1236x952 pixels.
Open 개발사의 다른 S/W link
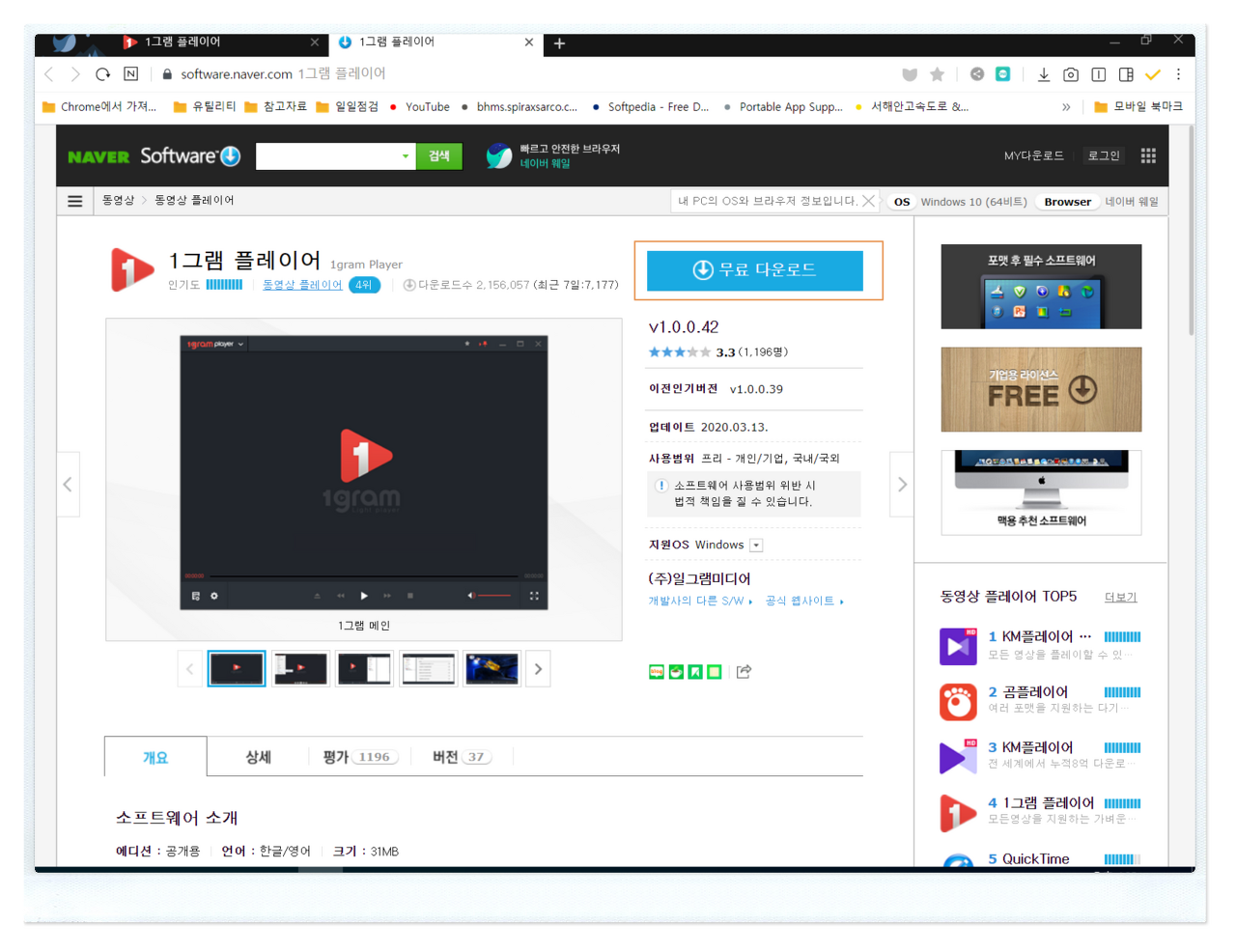coord(700,602)
